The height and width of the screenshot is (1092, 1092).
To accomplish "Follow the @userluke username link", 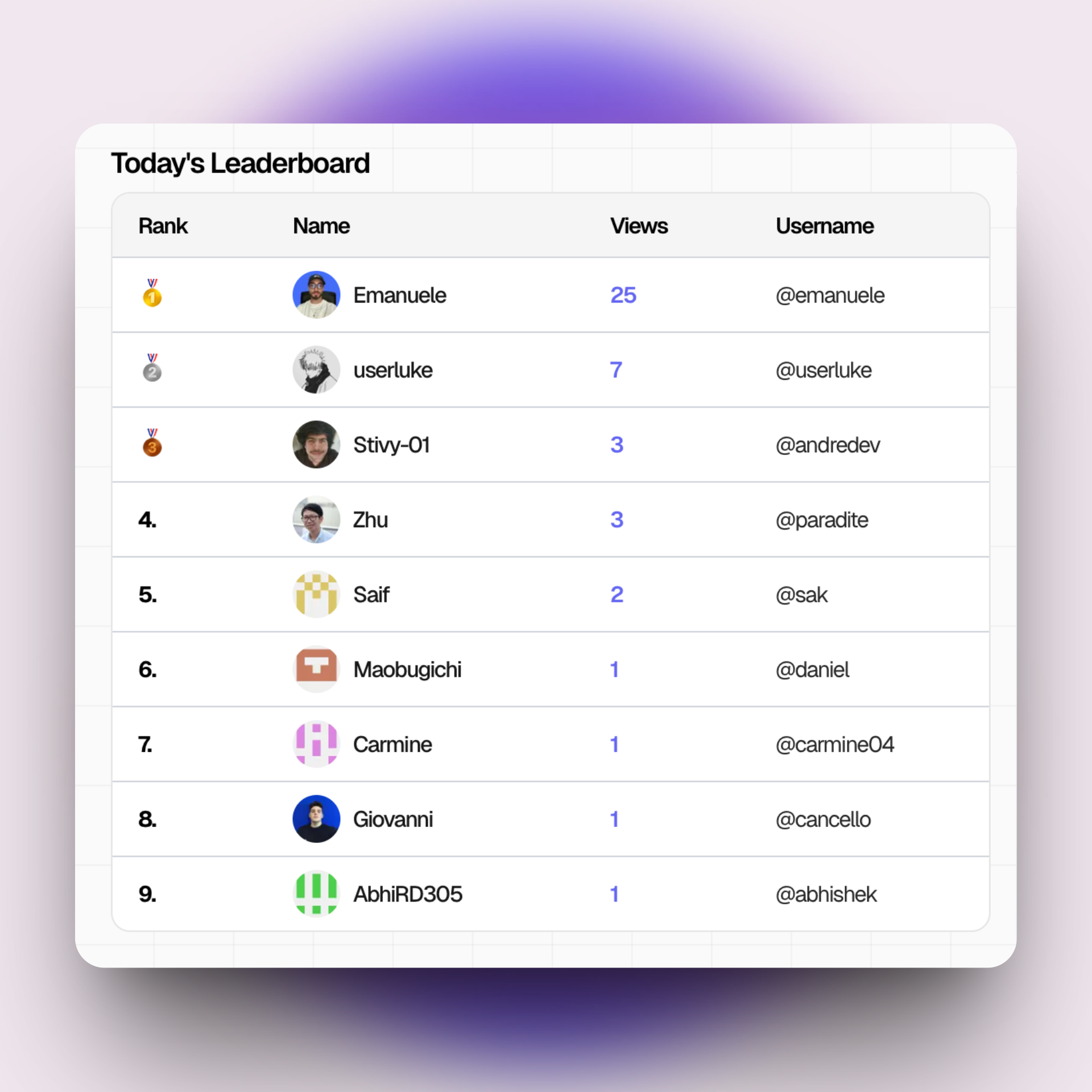I will pyautogui.click(x=824, y=370).
